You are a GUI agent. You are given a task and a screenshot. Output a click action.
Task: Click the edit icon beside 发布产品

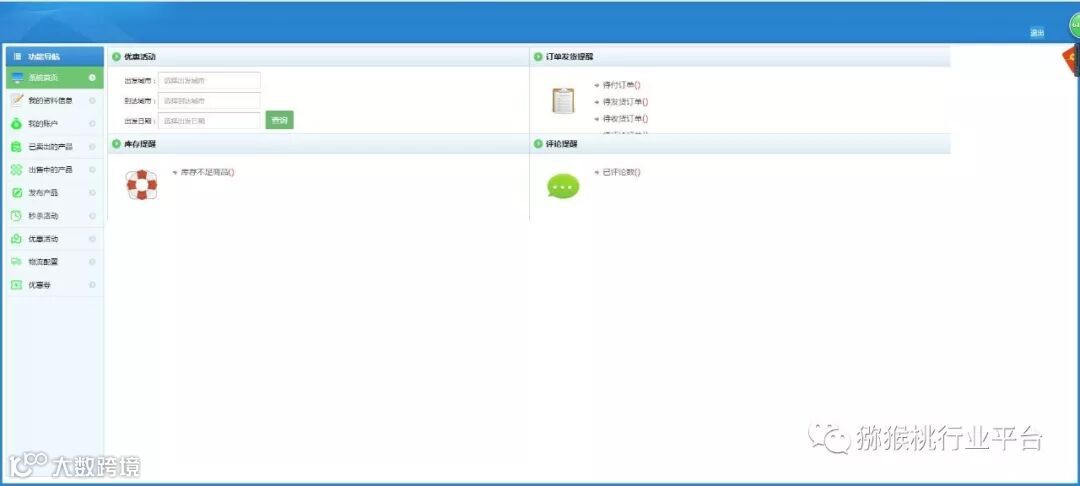(x=17, y=193)
